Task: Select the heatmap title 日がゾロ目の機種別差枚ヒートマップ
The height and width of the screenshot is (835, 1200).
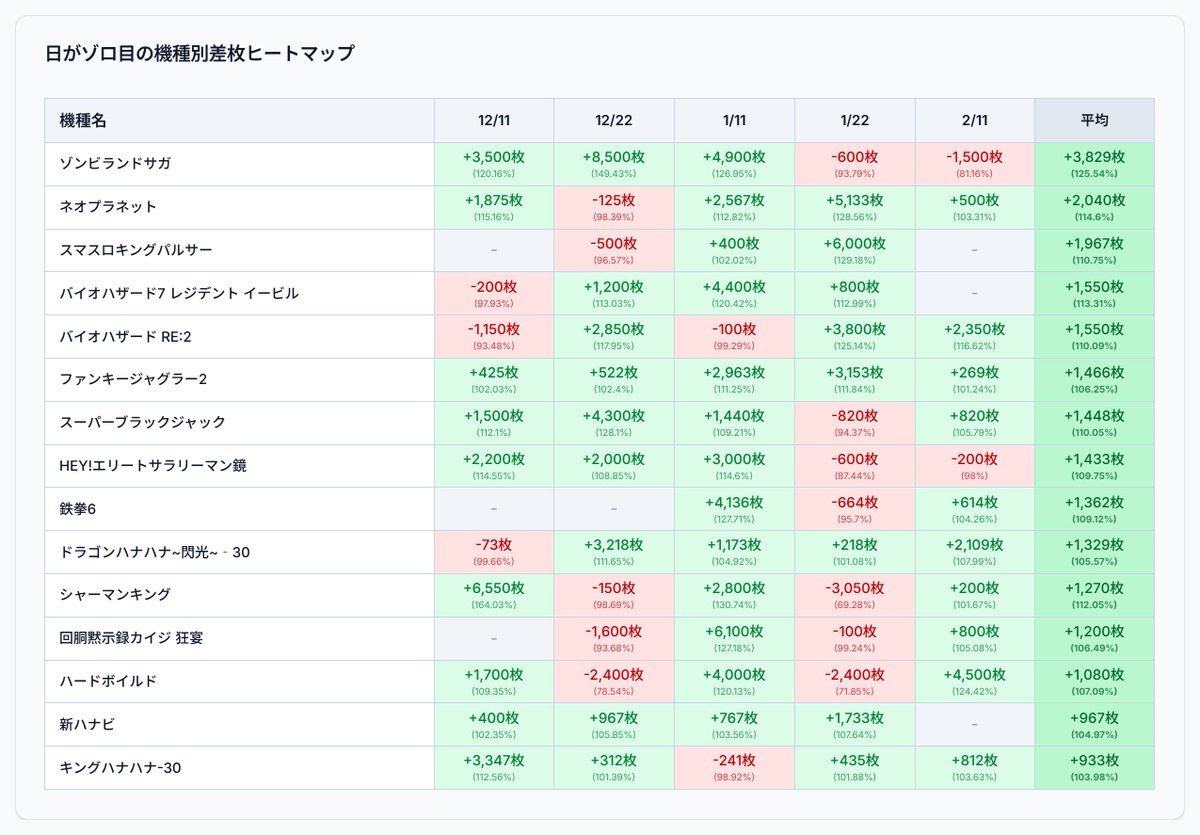Action: pyautogui.click(x=200, y=54)
